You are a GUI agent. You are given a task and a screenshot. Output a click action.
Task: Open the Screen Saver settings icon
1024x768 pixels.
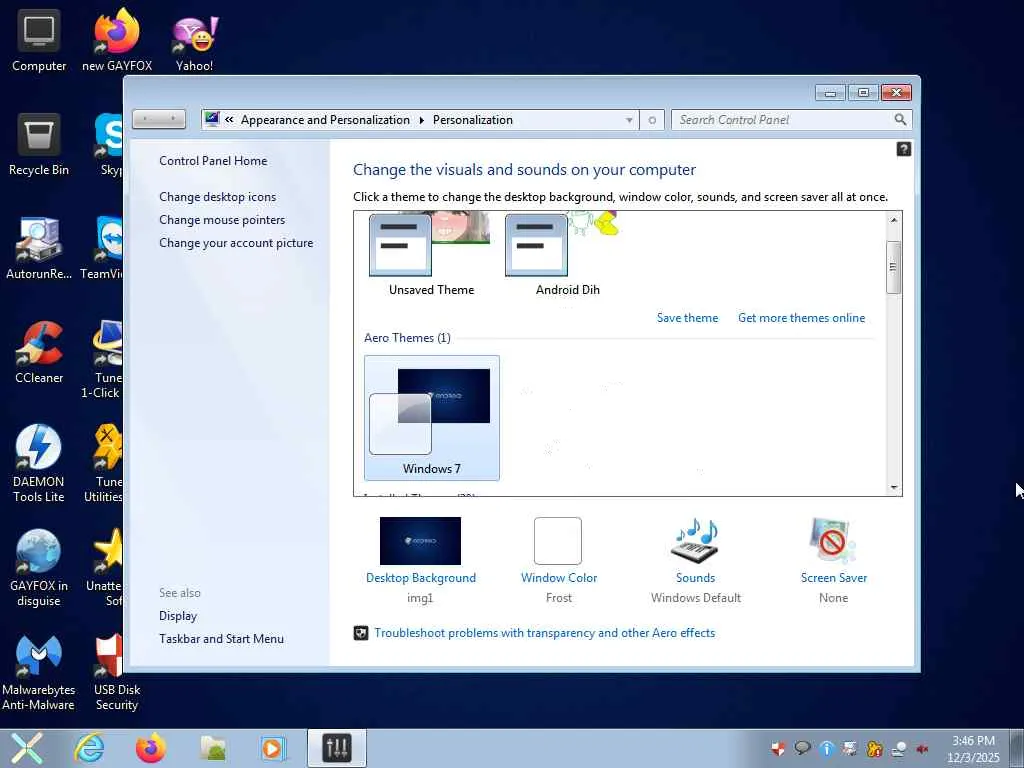pos(833,541)
